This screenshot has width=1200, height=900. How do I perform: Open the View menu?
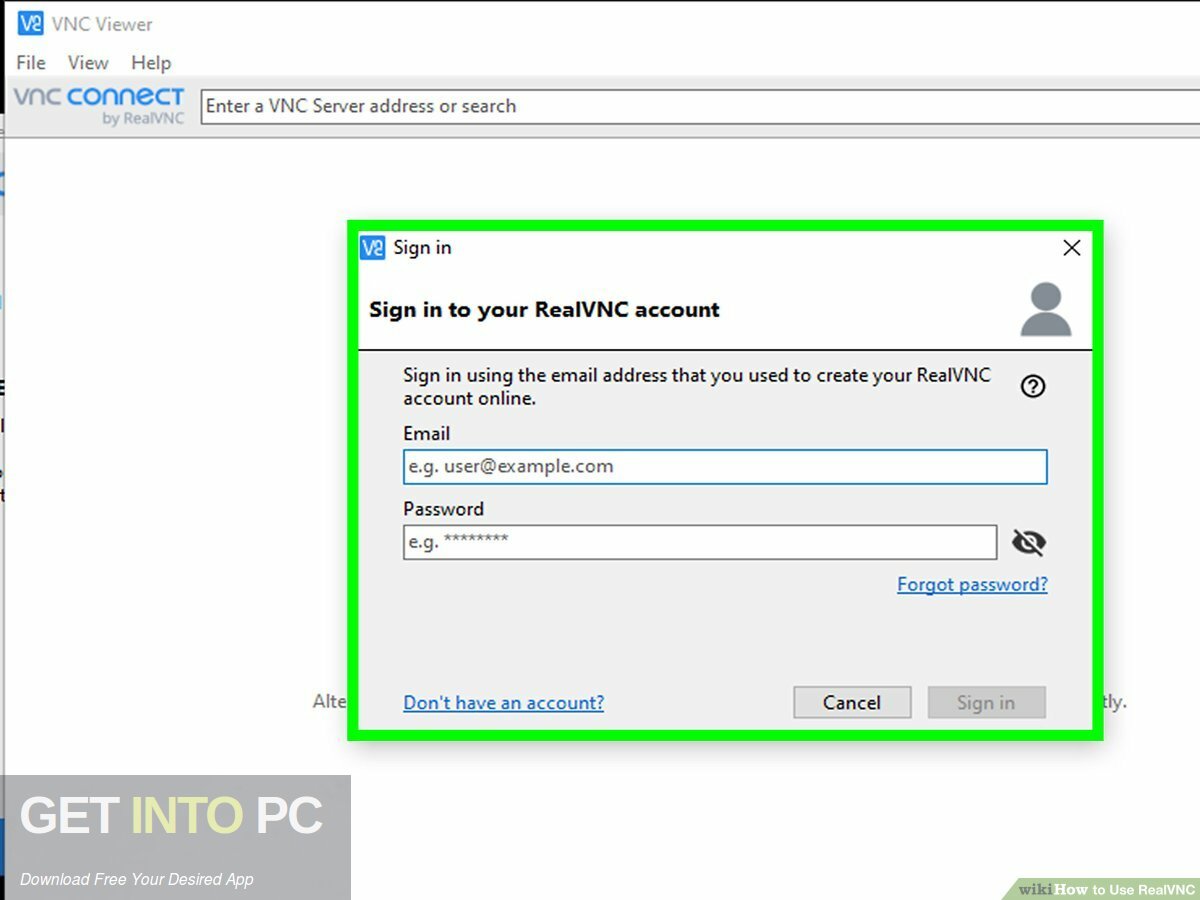click(88, 63)
